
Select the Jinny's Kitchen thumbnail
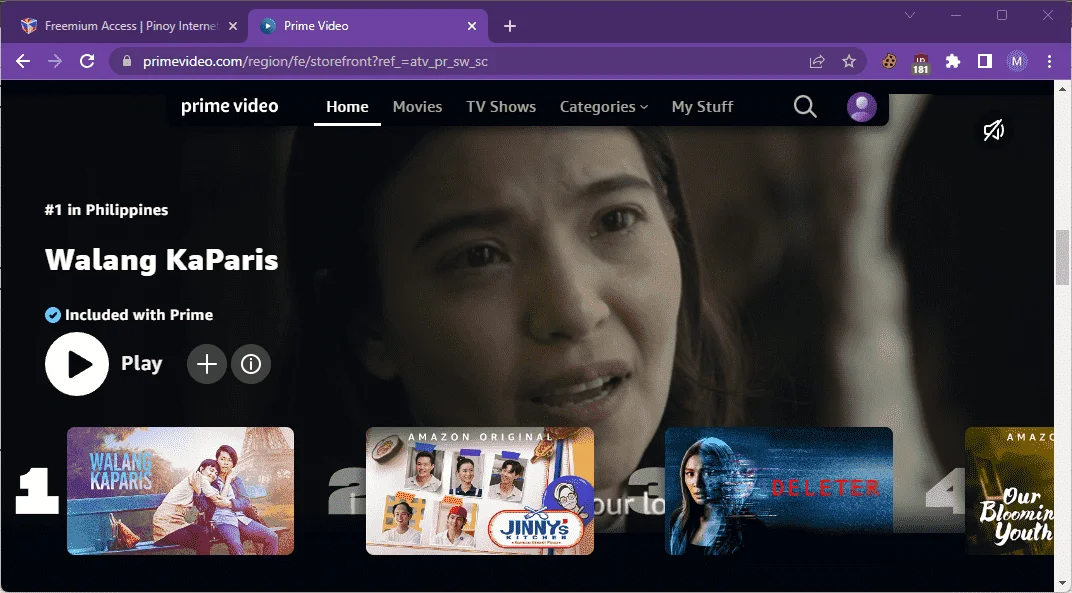(480, 490)
